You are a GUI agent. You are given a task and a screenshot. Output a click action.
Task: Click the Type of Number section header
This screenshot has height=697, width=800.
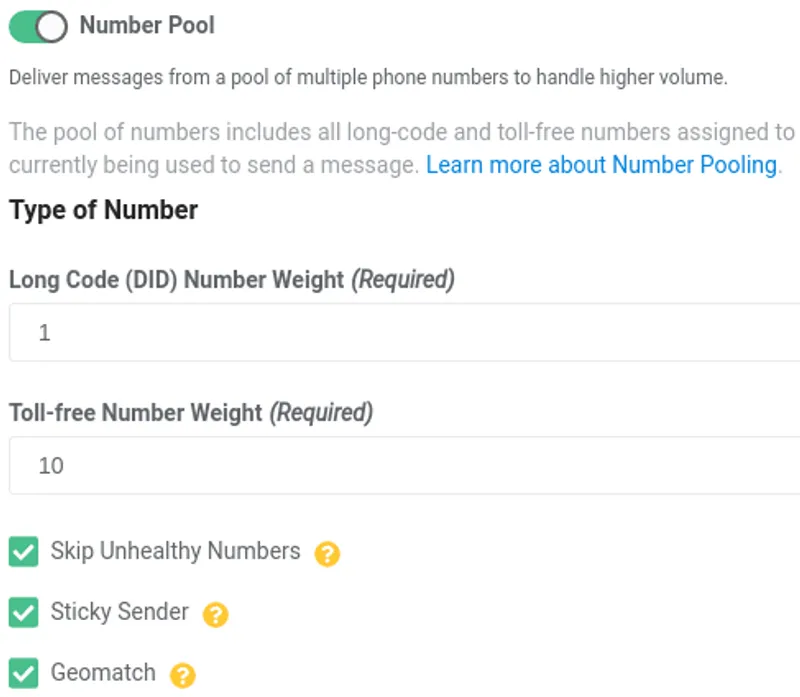tap(101, 210)
